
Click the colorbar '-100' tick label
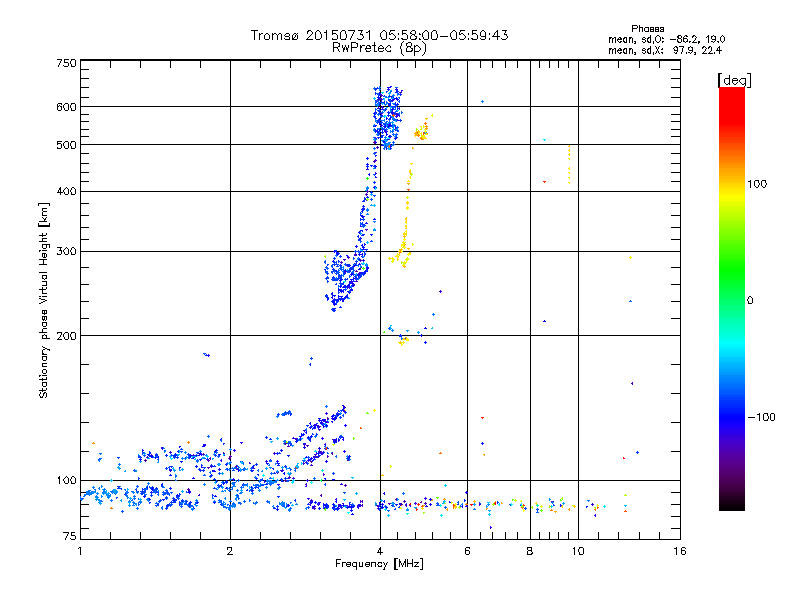coord(761,417)
